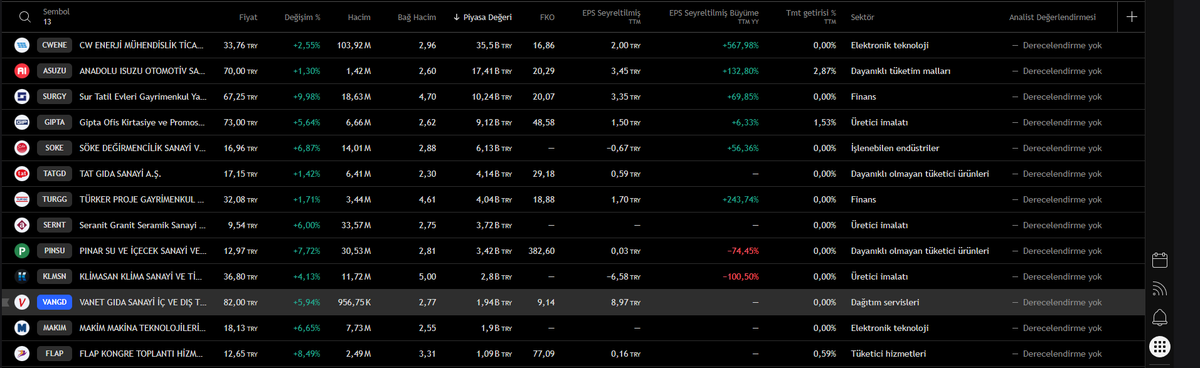Sort by Piyasa Değeri column header
The image size is (1200, 368).
[x=482, y=17]
